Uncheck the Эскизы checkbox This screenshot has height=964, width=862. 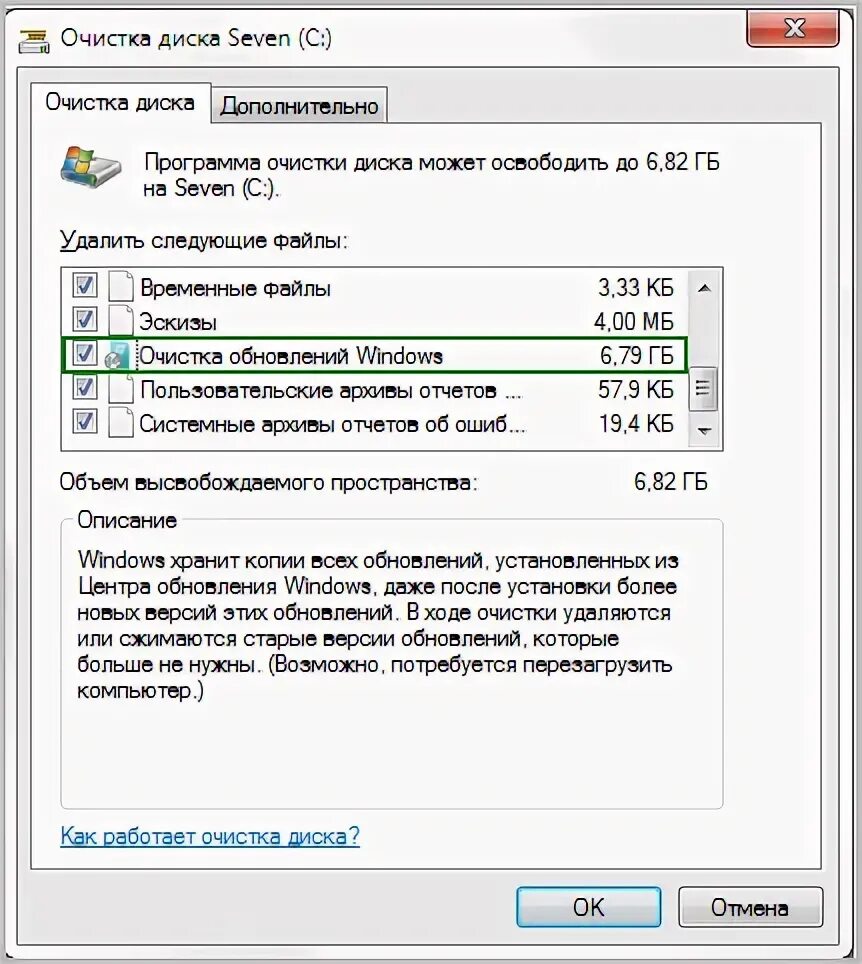(x=84, y=320)
